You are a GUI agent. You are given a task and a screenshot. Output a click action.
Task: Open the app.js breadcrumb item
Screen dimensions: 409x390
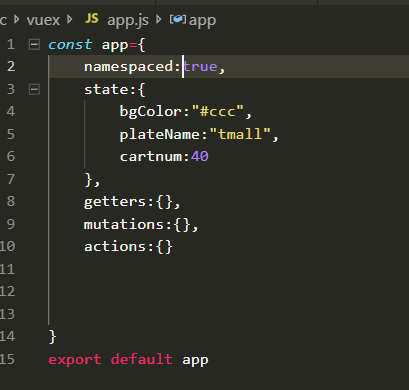(128, 21)
